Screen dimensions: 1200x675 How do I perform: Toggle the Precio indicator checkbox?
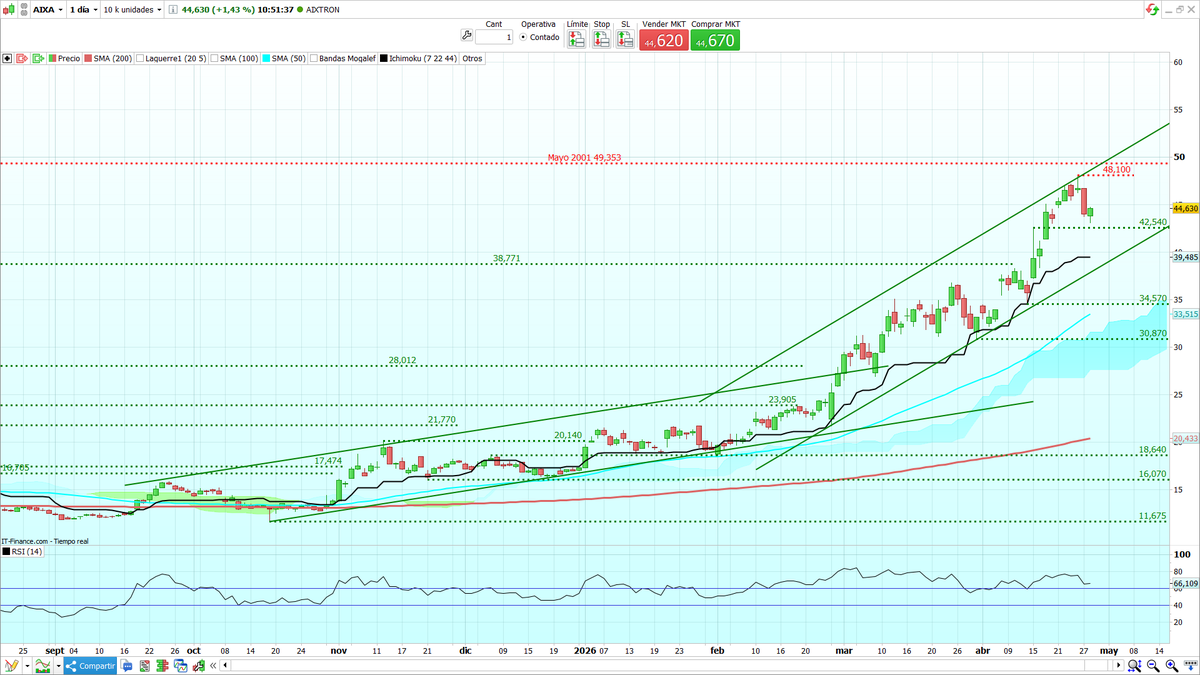[x=52, y=58]
